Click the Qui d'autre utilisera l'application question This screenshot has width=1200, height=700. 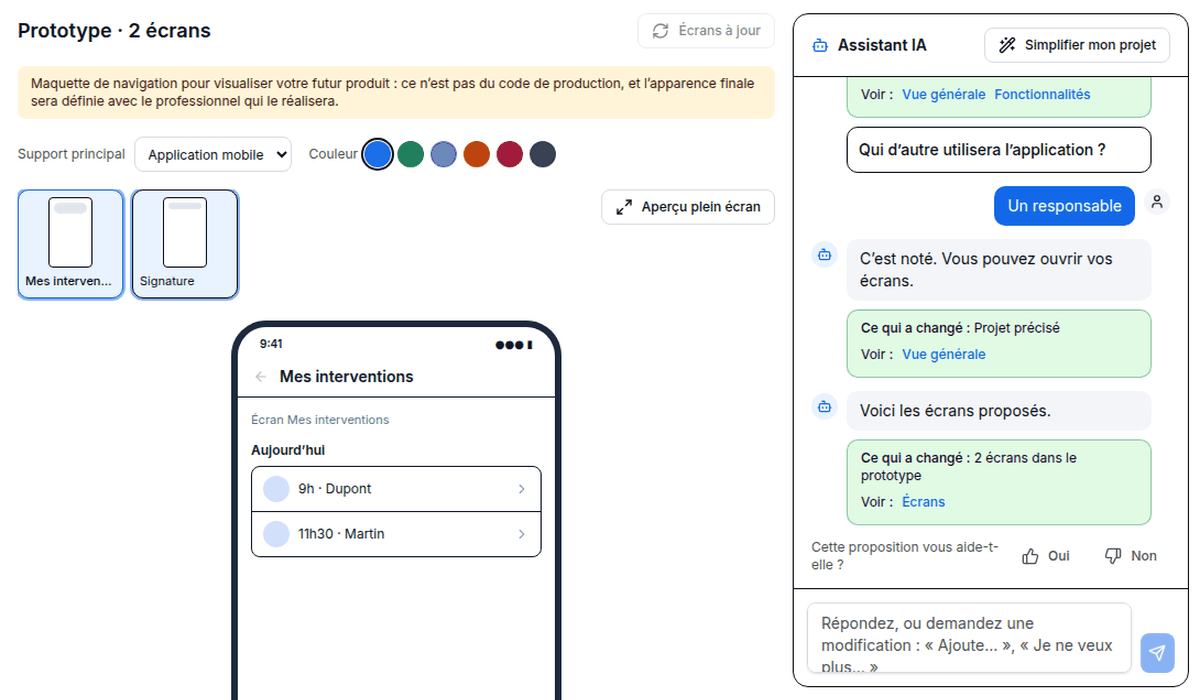[999, 150]
